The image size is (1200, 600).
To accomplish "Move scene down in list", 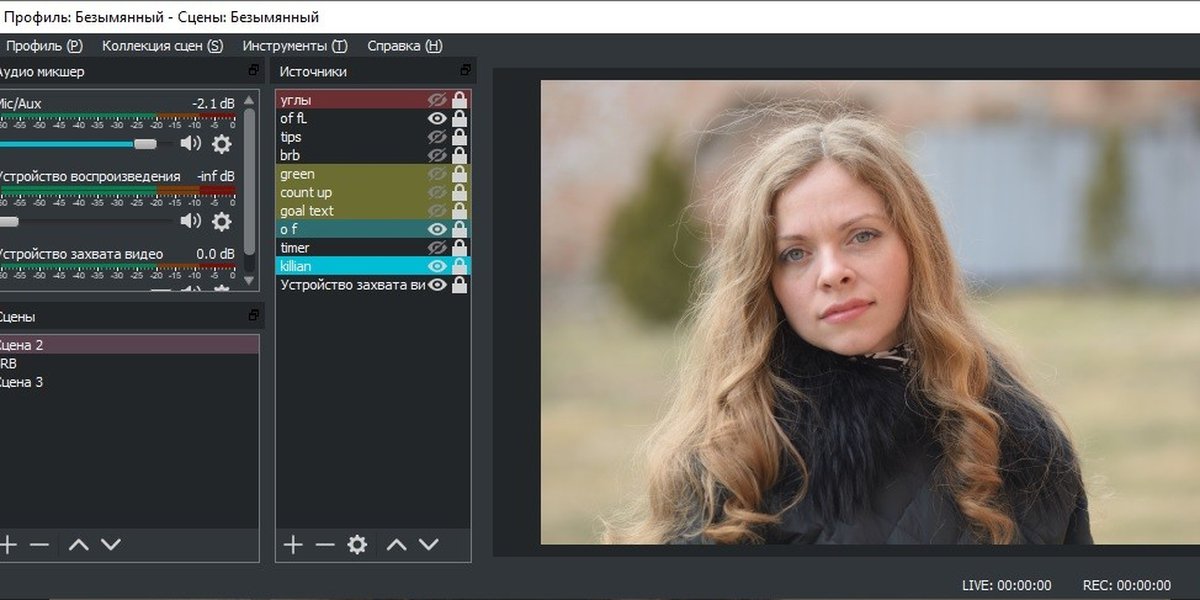I will 111,545.
